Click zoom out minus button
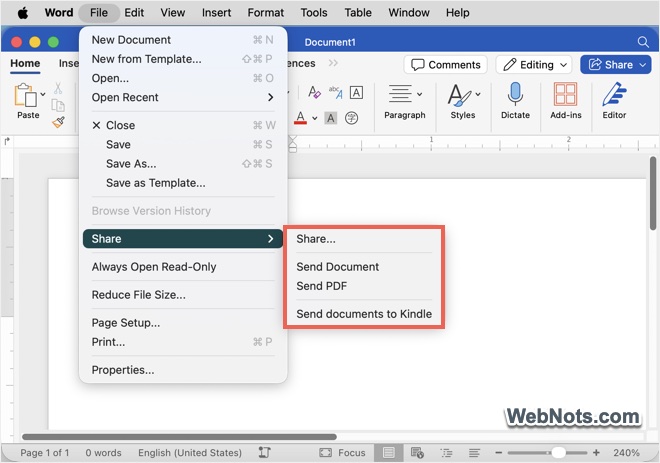Viewport: 660px width, 463px height. (499, 452)
